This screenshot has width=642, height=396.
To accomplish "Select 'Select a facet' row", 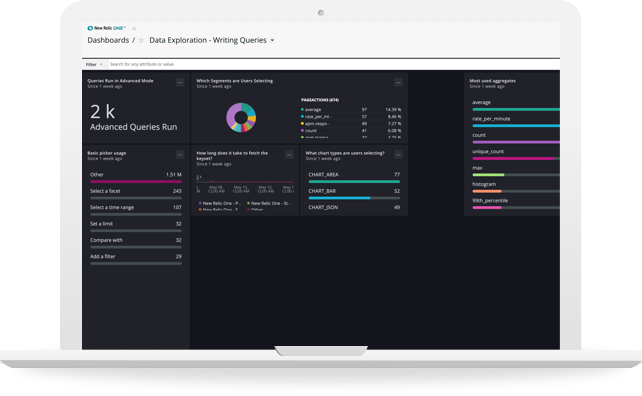I will click(x=136, y=194).
